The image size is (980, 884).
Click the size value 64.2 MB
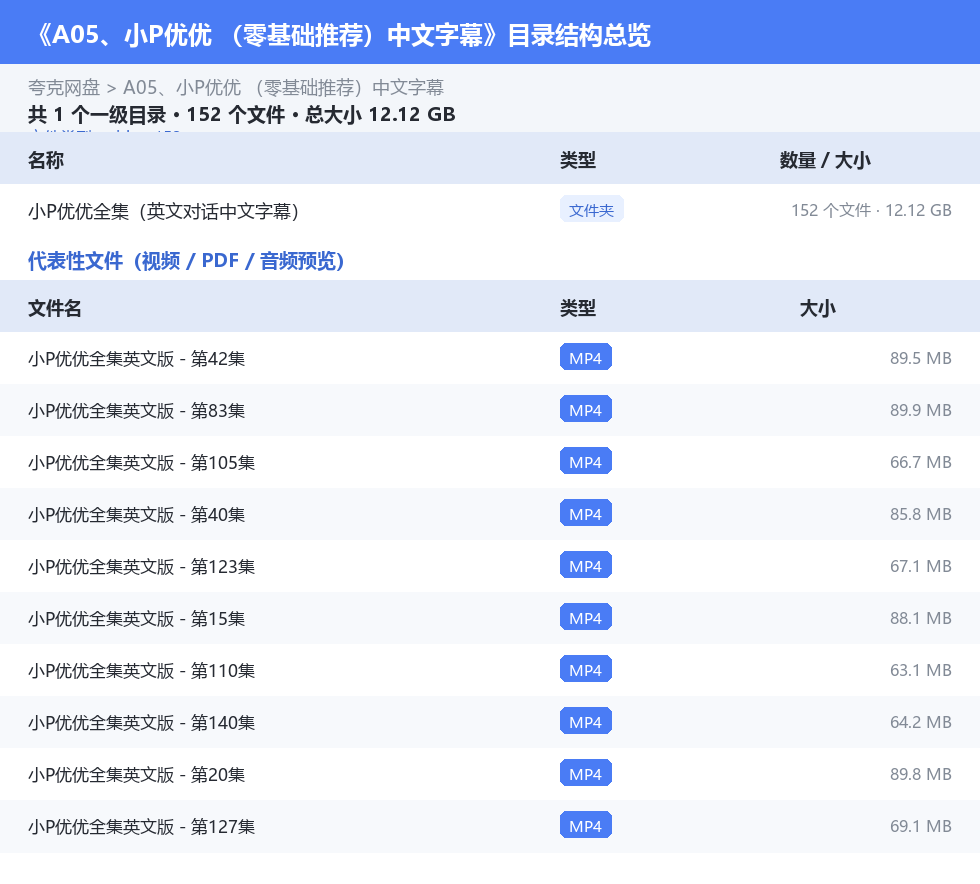(921, 722)
